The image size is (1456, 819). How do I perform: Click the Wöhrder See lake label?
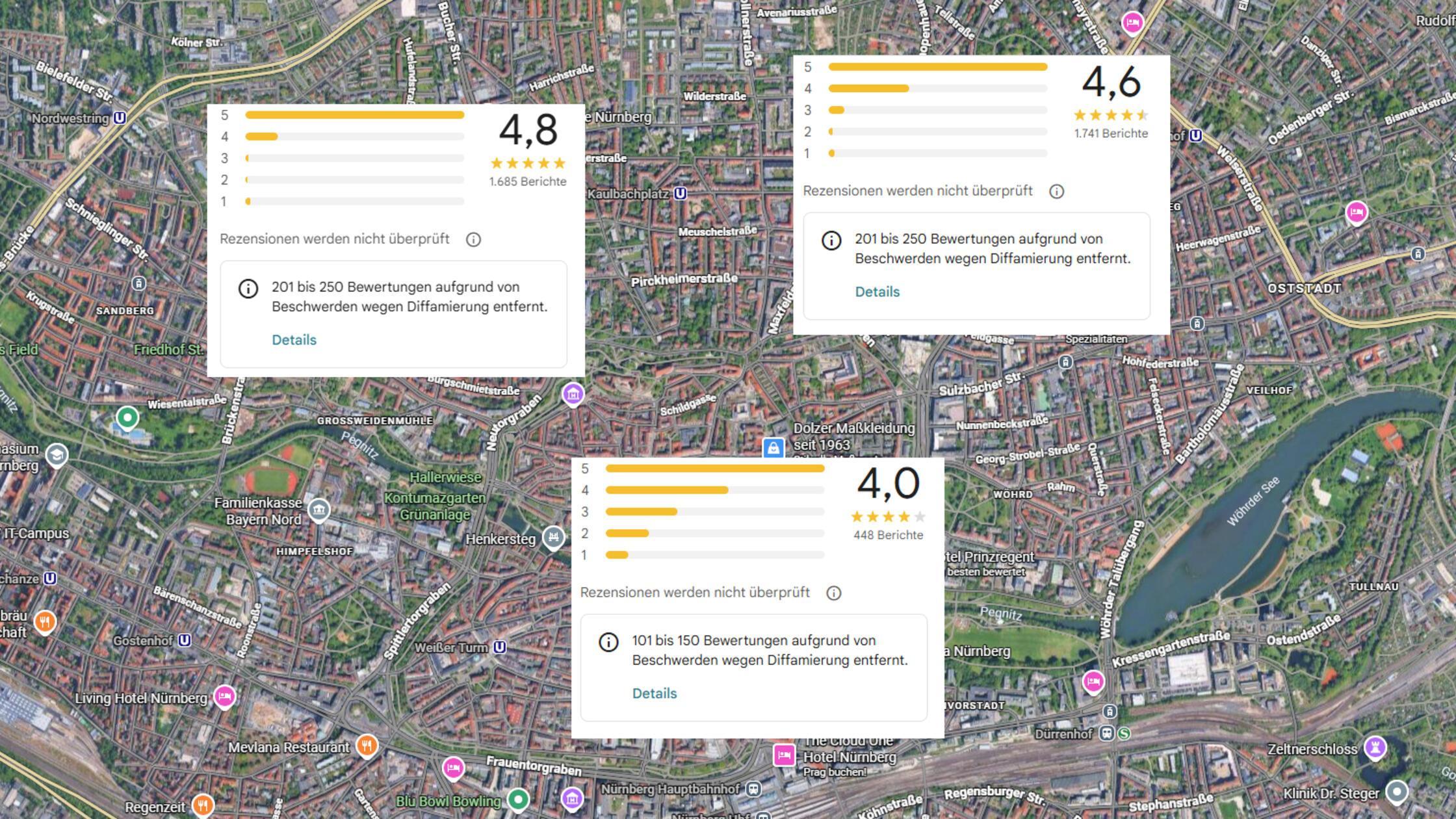(1253, 501)
